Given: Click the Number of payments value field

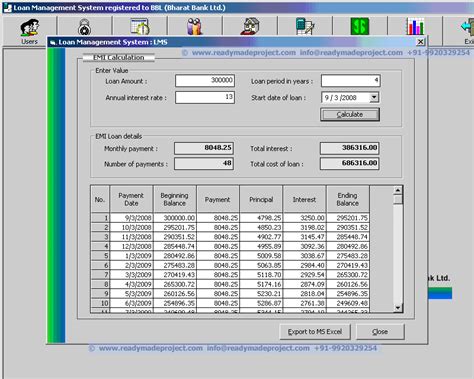Looking at the screenshot, I should 204,163.
